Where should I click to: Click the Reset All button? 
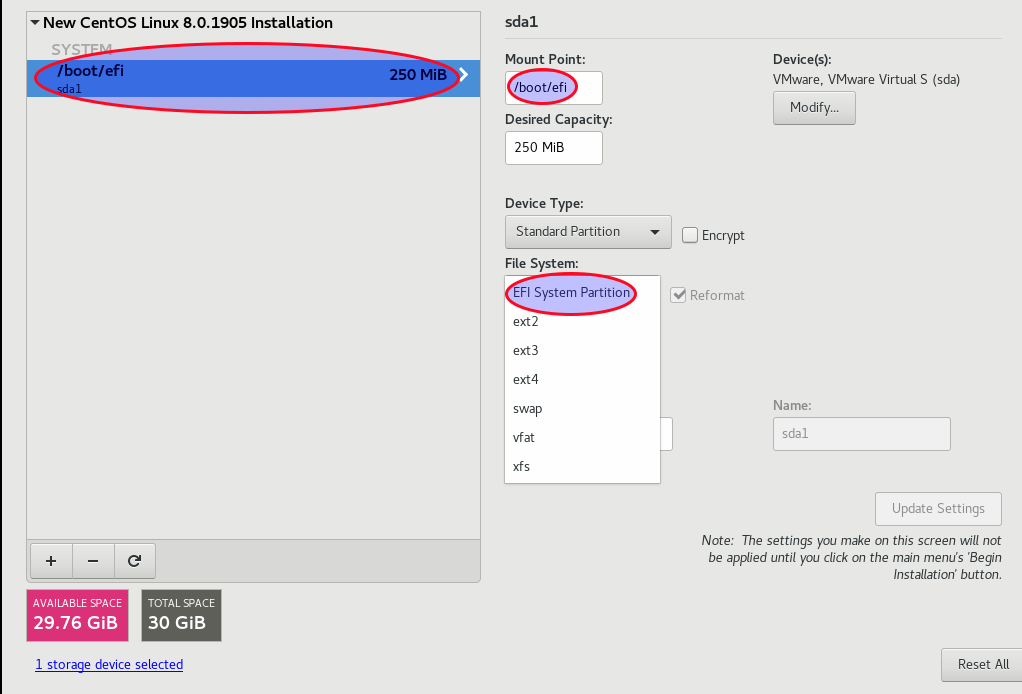click(982, 664)
